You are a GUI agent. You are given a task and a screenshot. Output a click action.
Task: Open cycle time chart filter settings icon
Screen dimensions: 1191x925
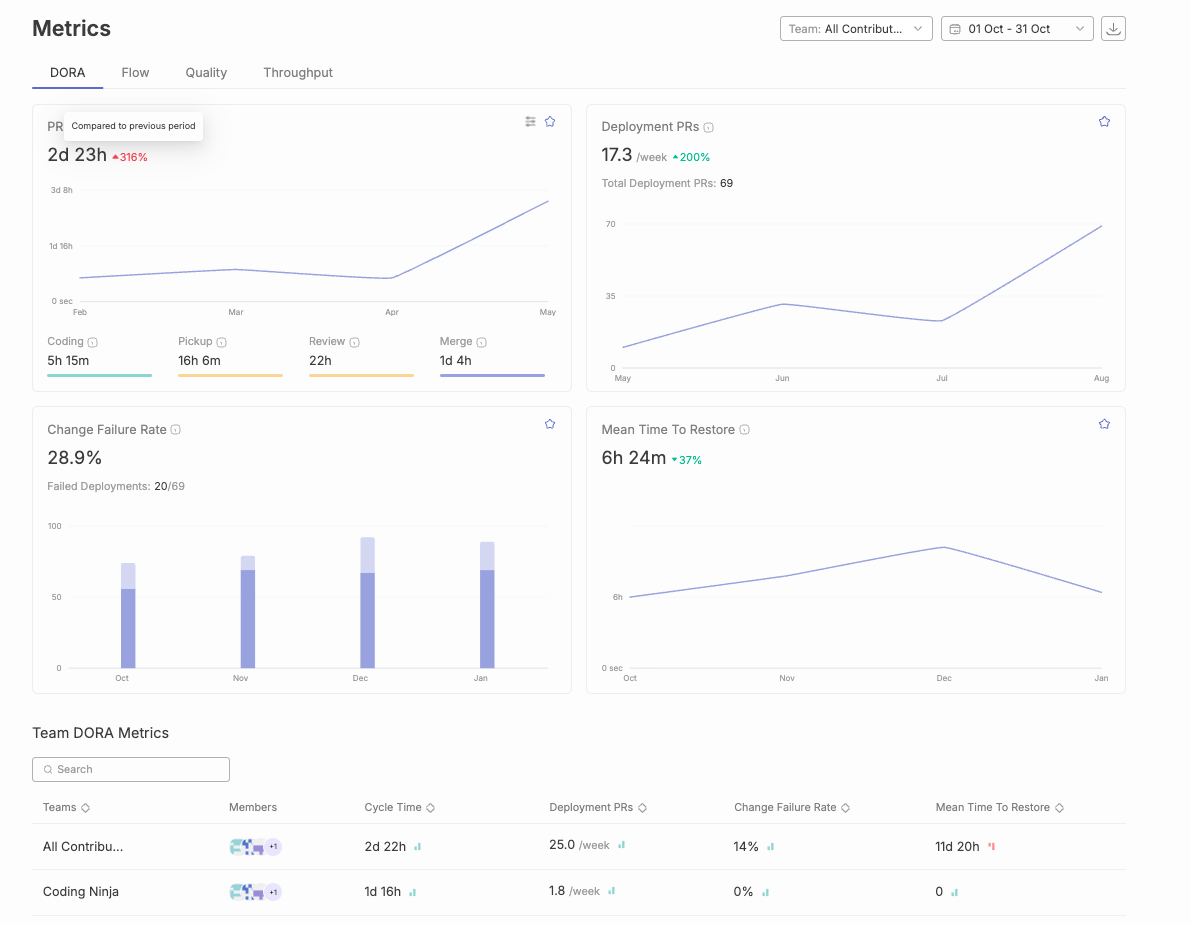click(x=530, y=122)
